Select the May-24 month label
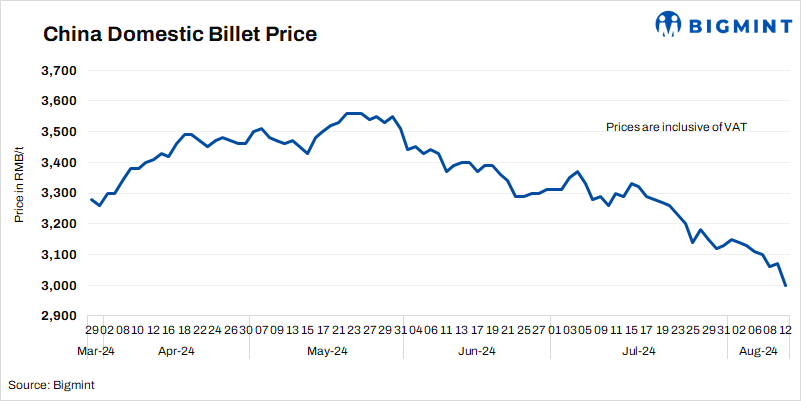This screenshot has height=401, width=801. click(x=327, y=351)
